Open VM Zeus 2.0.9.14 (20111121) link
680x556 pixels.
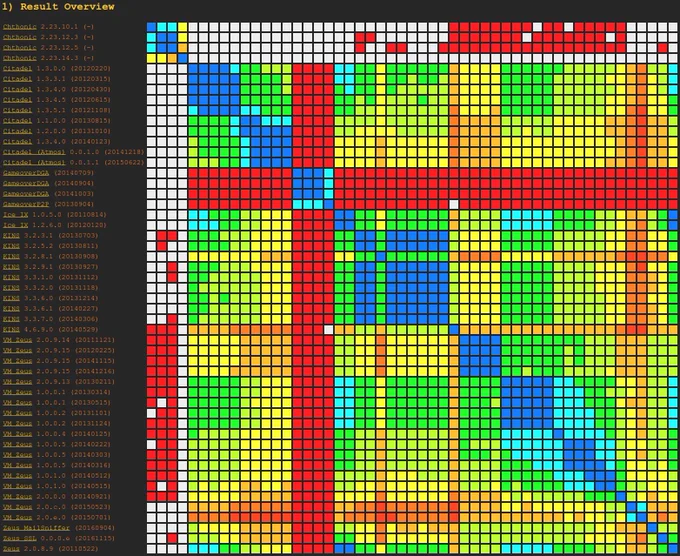(17, 340)
